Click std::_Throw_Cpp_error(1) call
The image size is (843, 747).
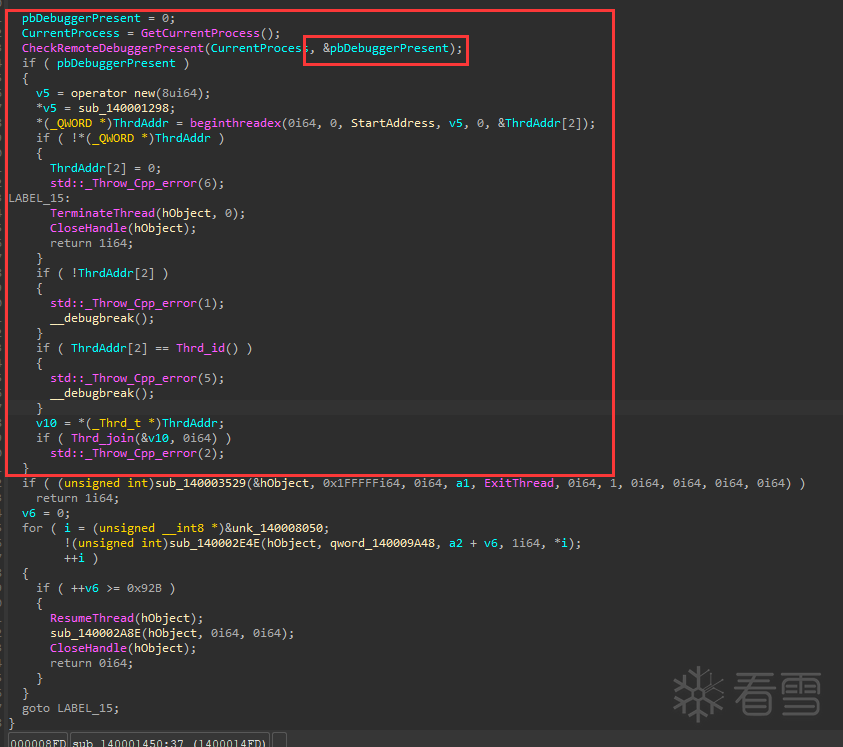point(137,303)
